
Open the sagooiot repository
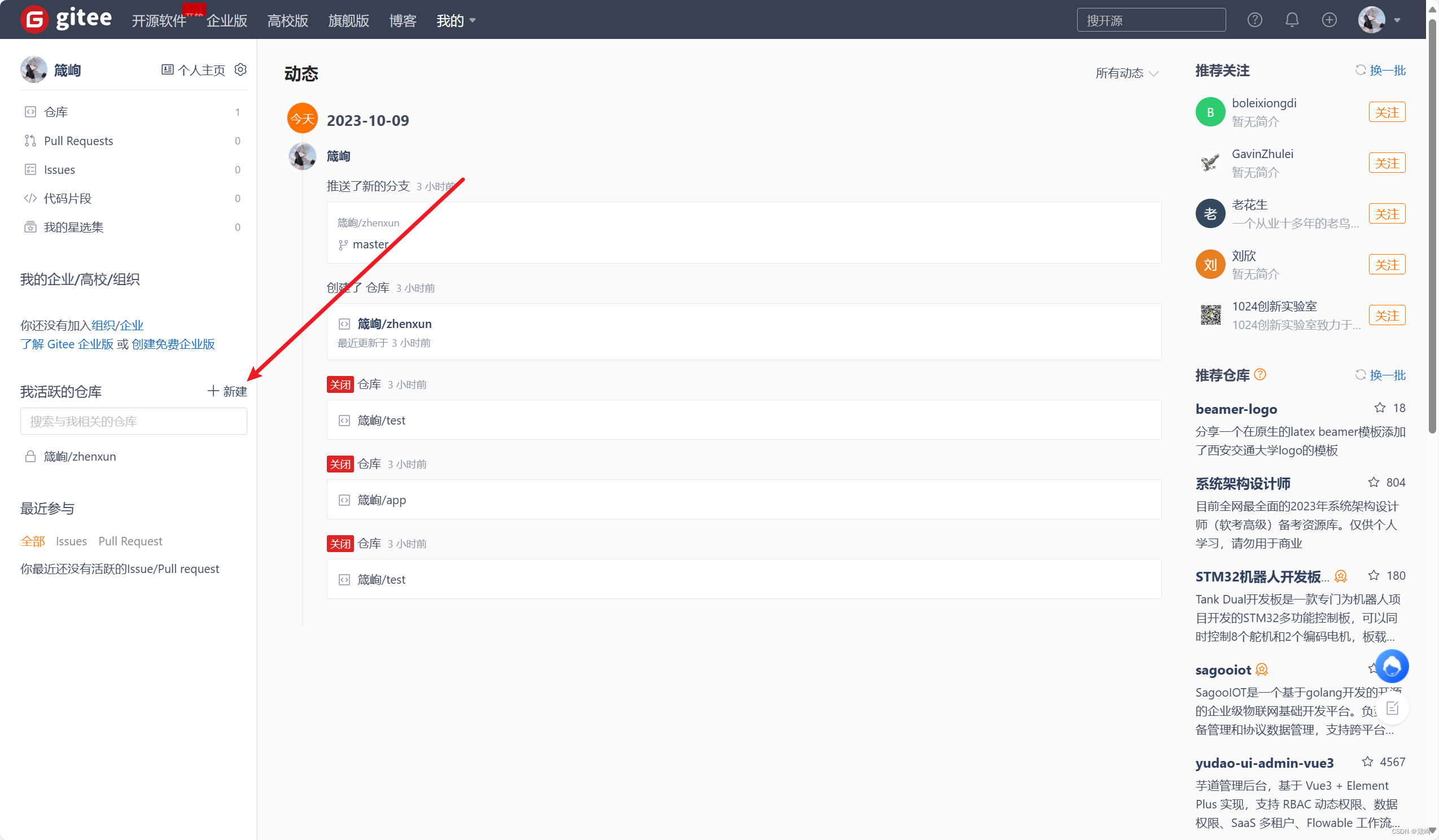coord(1223,670)
